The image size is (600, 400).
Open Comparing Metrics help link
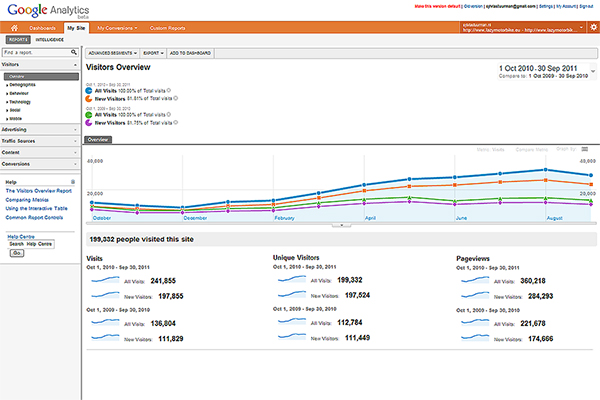(27, 200)
